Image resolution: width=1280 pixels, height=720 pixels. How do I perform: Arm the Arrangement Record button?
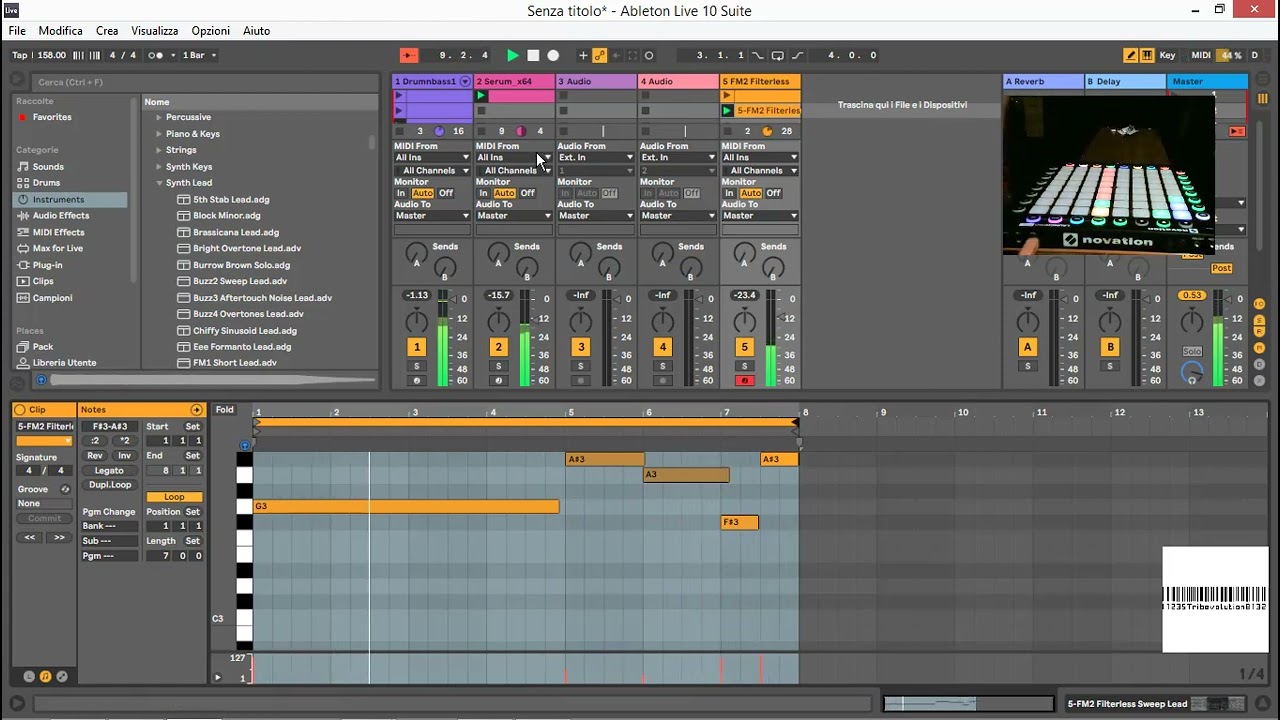pyautogui.click(x=553, y=56)
